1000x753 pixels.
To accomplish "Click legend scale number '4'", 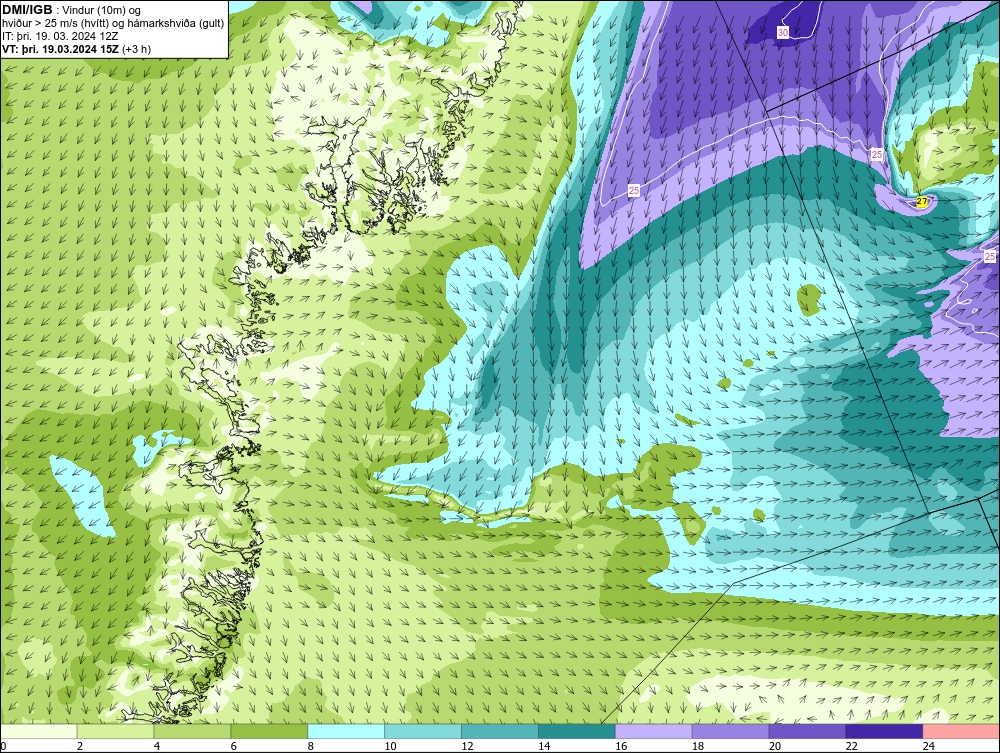I will tap(157, 746).
